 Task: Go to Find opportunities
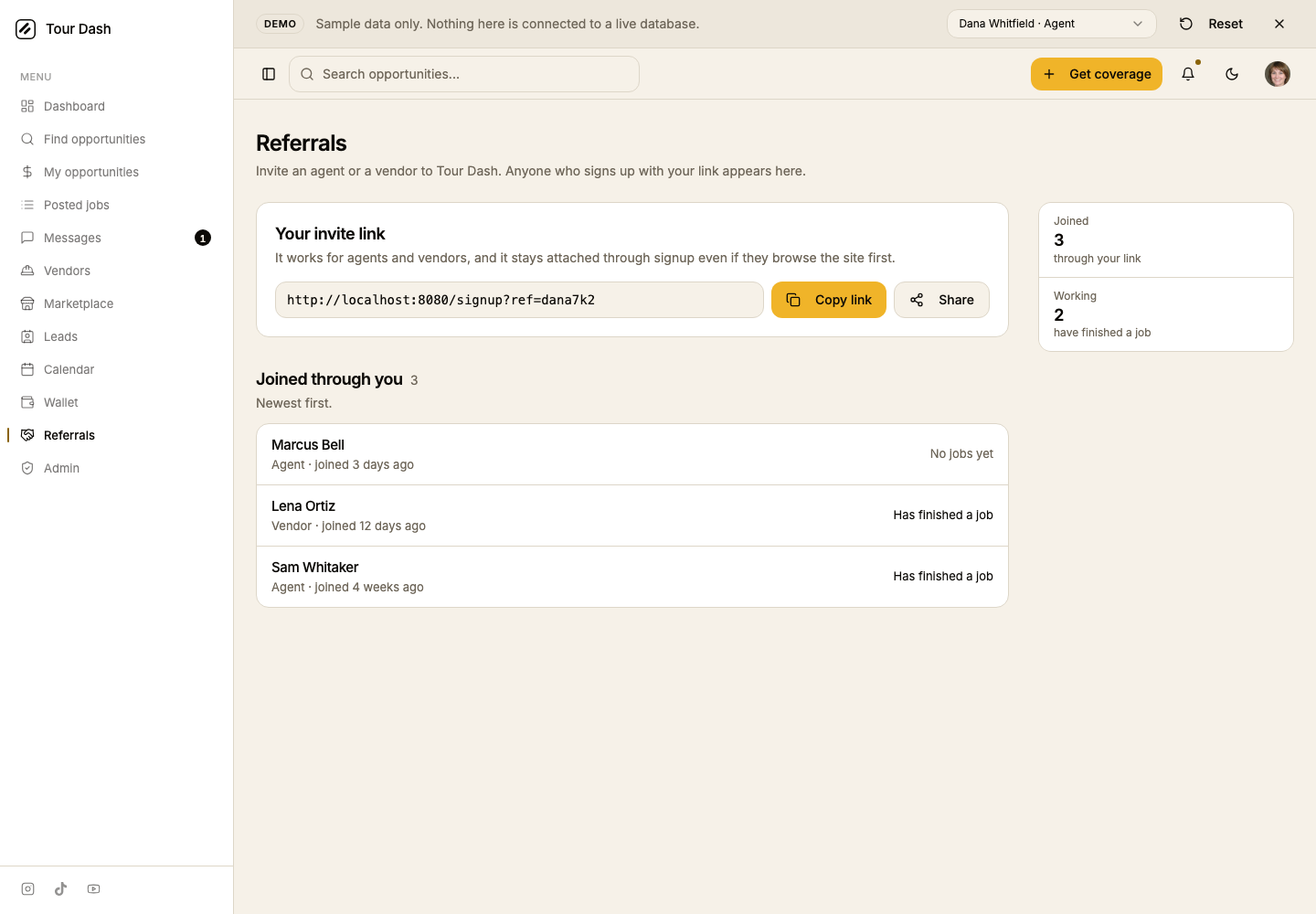116,139
